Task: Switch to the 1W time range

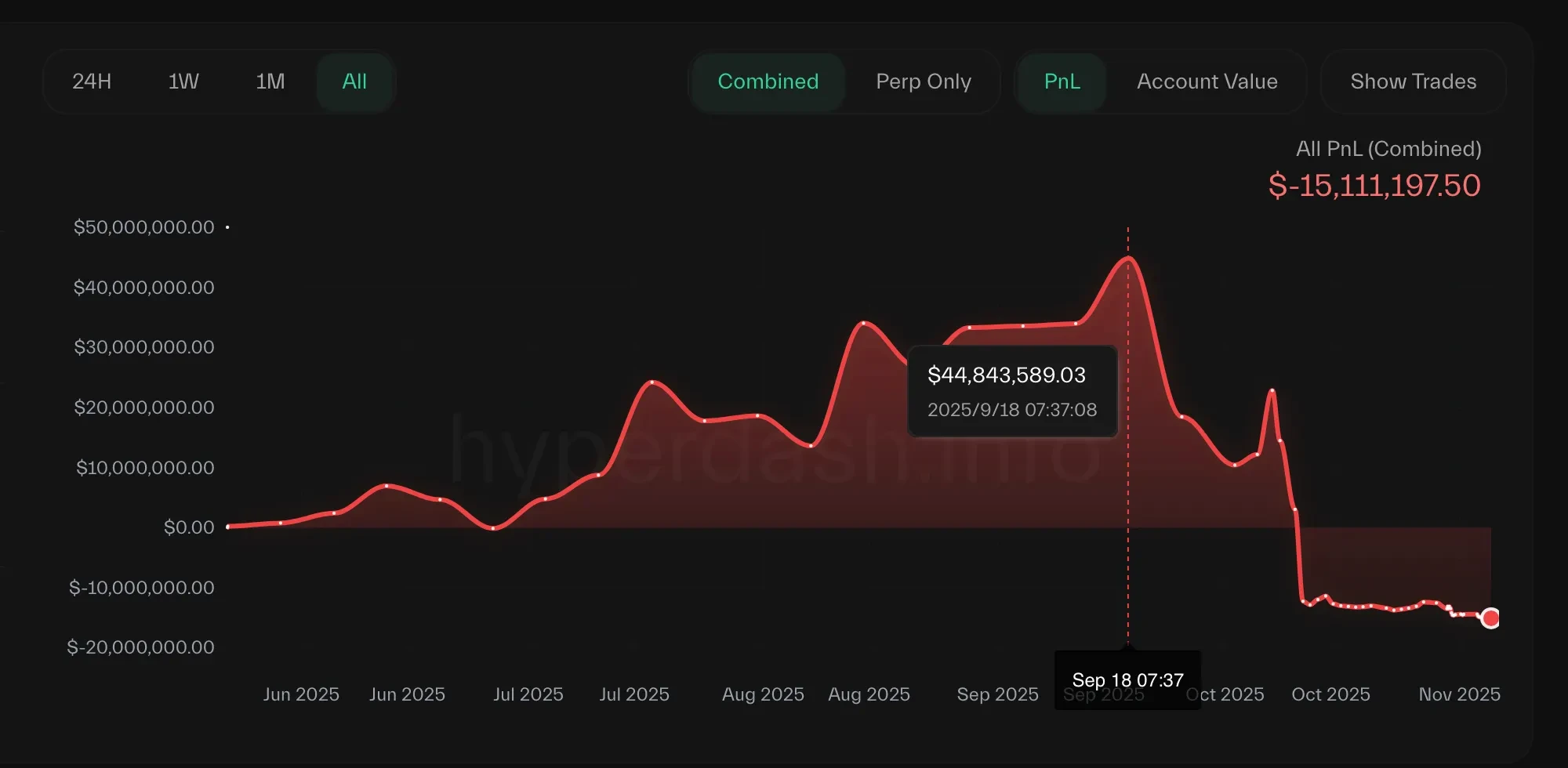Action: (183, 82)
